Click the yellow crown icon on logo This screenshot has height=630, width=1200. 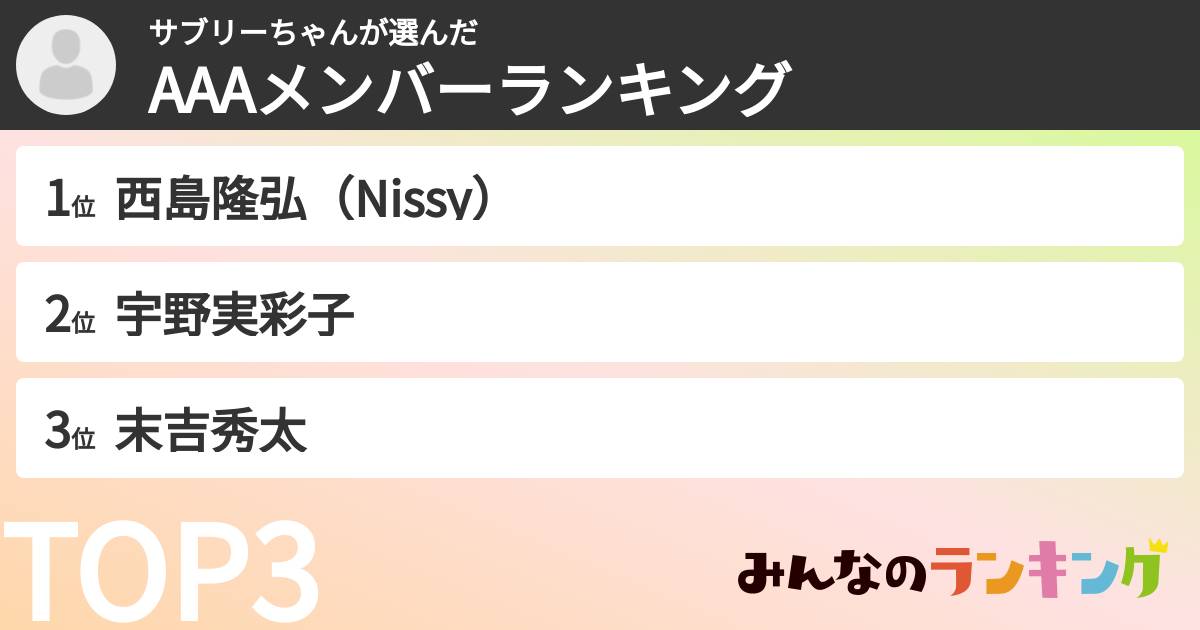point(1158,546)
